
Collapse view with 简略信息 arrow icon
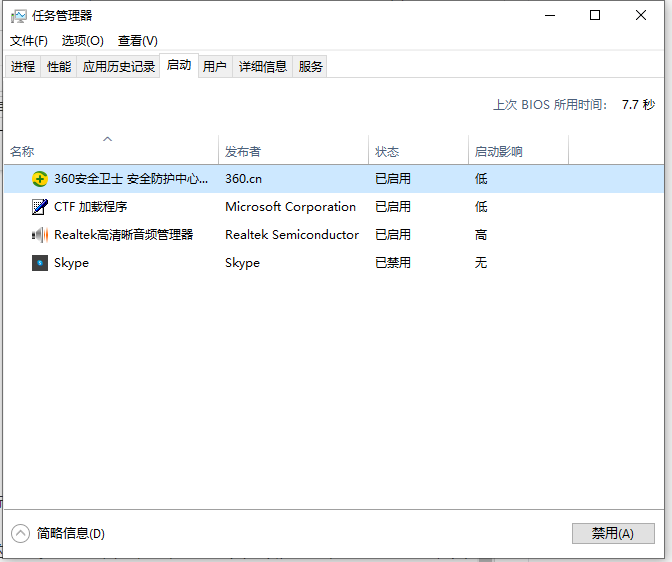pyautogui.click(x=21, y=534)
